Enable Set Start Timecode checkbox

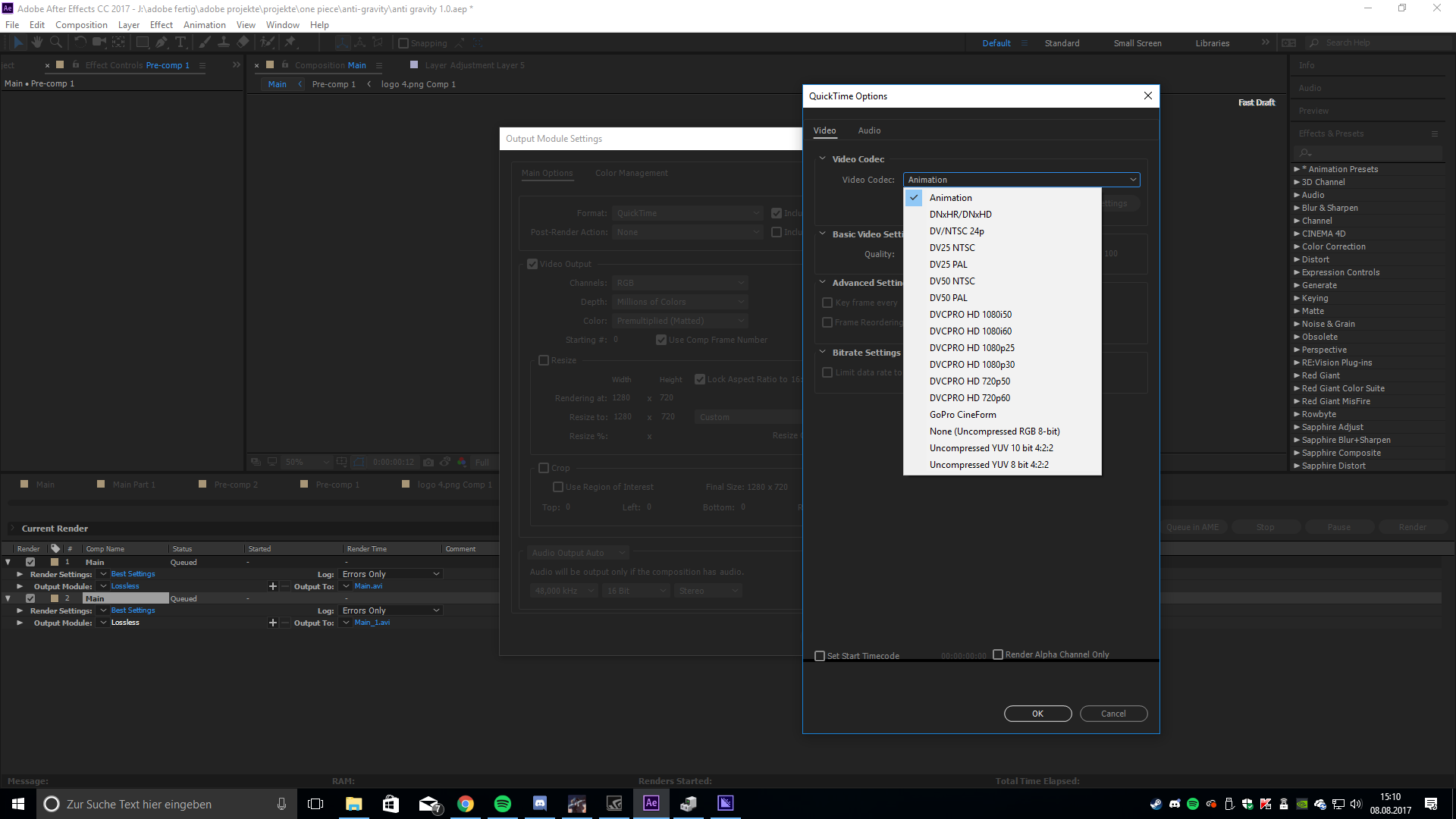coord(820,655)
